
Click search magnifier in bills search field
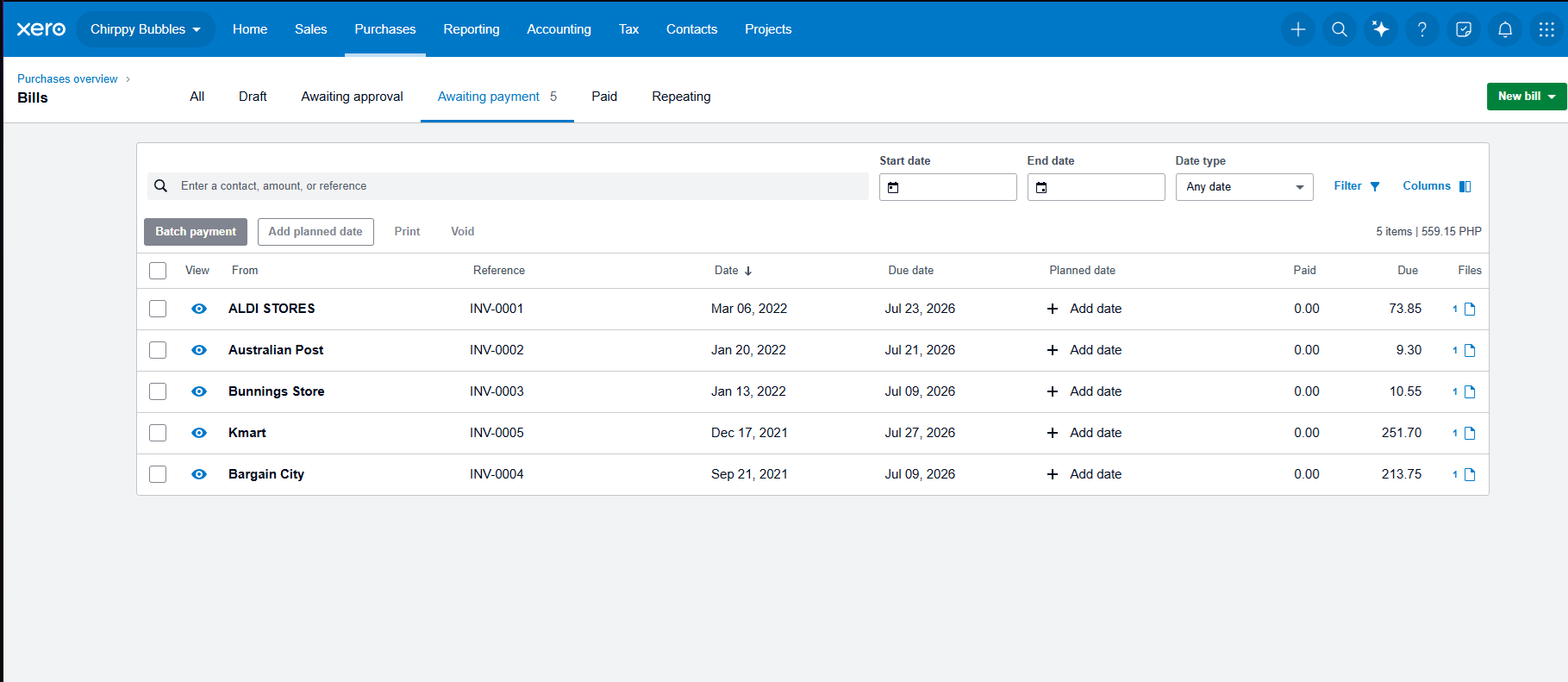160,186
